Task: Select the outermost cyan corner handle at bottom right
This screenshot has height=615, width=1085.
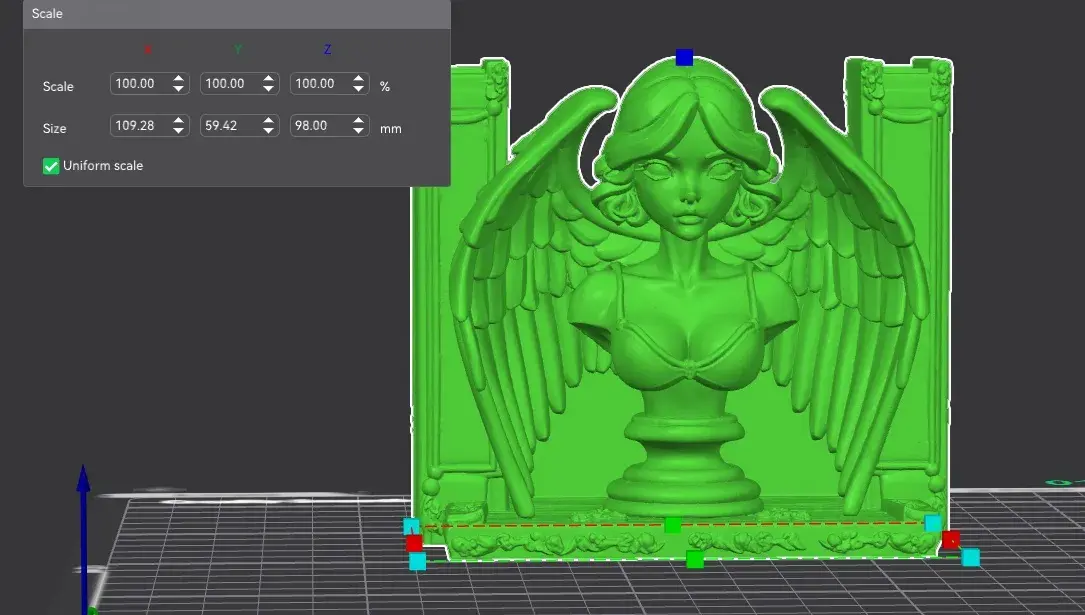Action: point(971,558)
